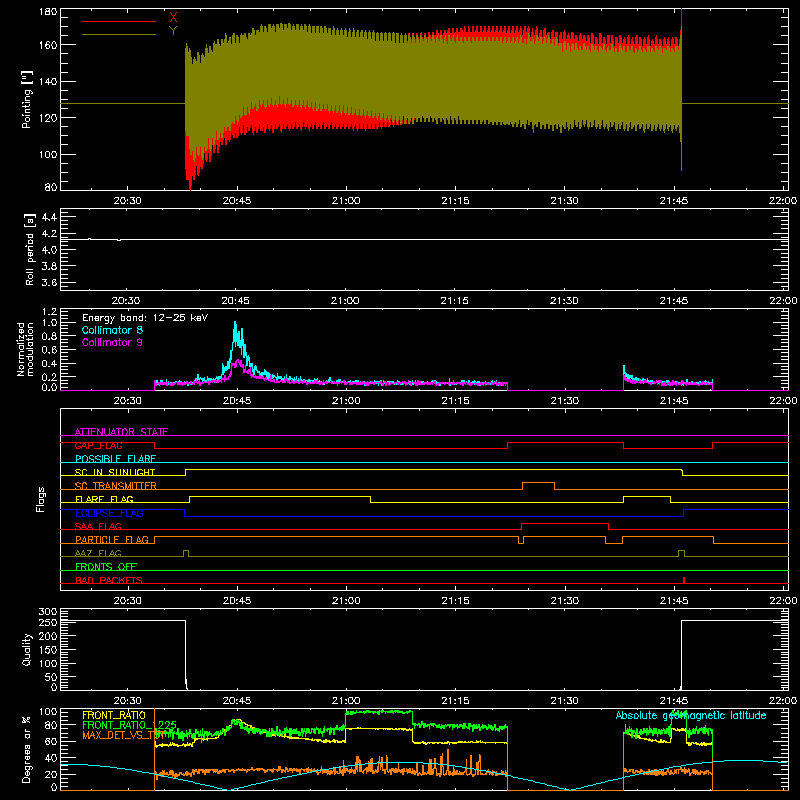Click the Roll period axis title
Screen dimensions: 800x800
tap(29, 249)
